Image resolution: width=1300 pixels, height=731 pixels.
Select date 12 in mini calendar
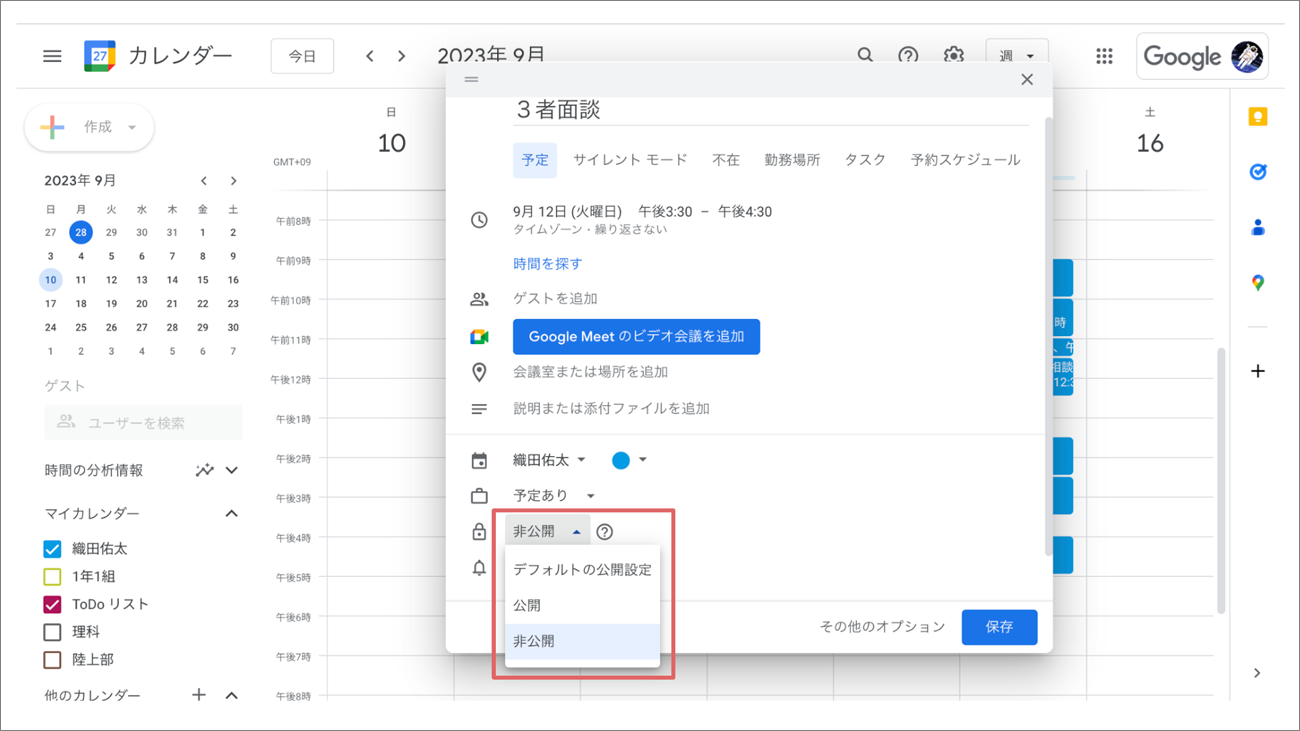tap(111, 280)
